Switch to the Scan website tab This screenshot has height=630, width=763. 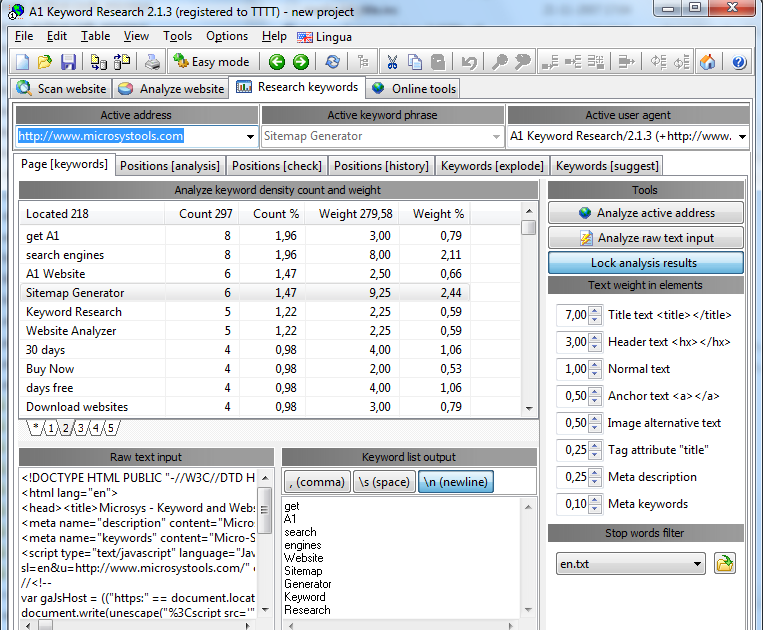point(61,88)
